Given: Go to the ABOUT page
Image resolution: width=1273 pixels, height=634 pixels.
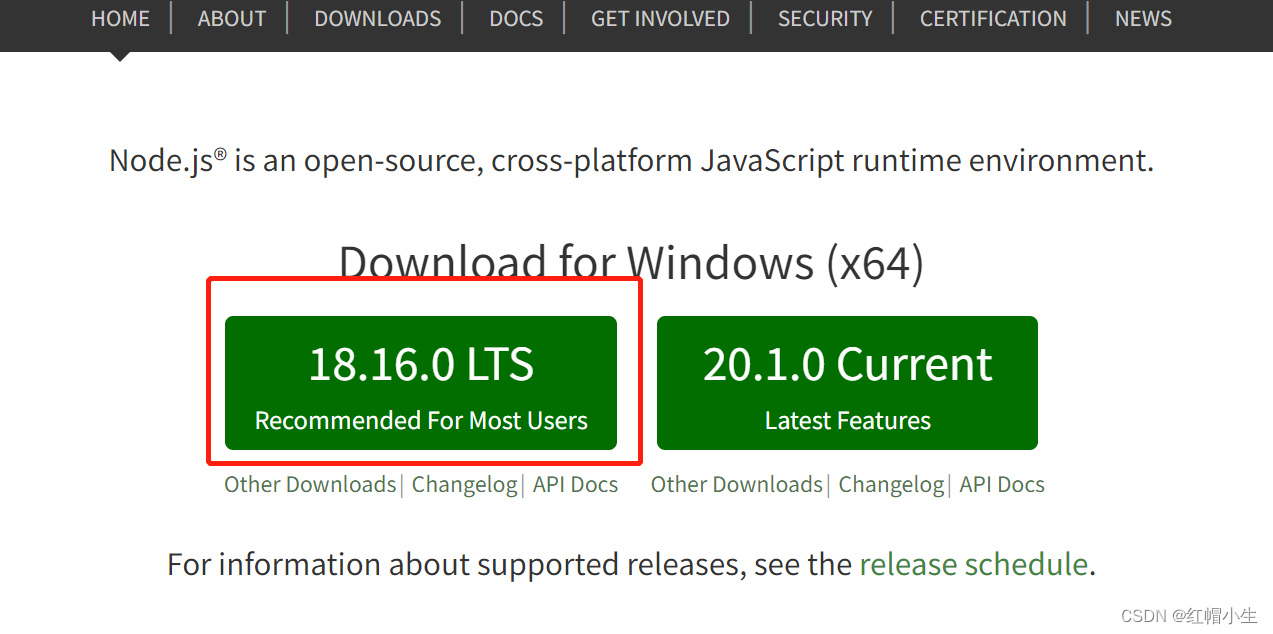Looking at the screenshot, I should (x=232, y=19).
